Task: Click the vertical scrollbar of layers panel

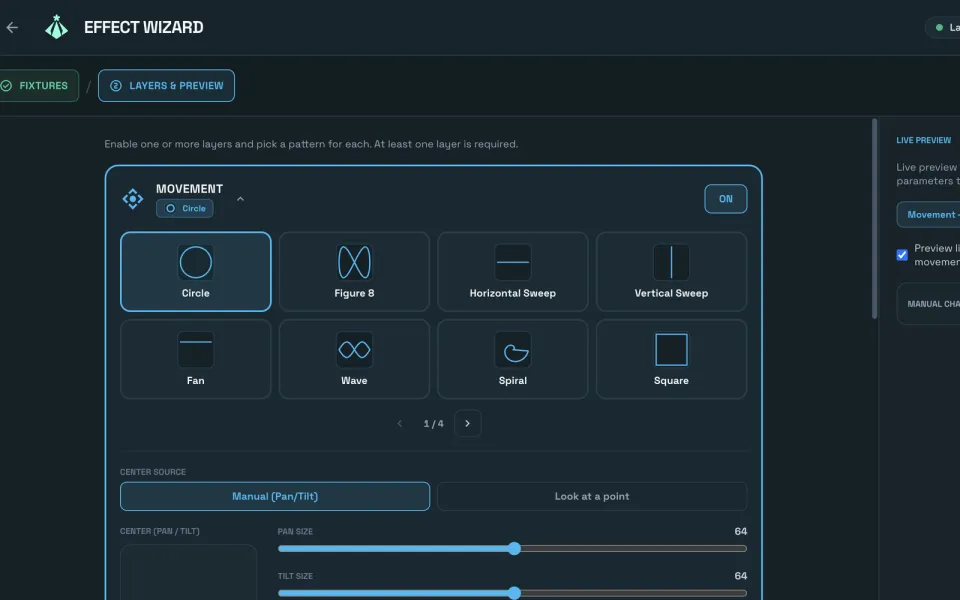Action: [874, 219]
